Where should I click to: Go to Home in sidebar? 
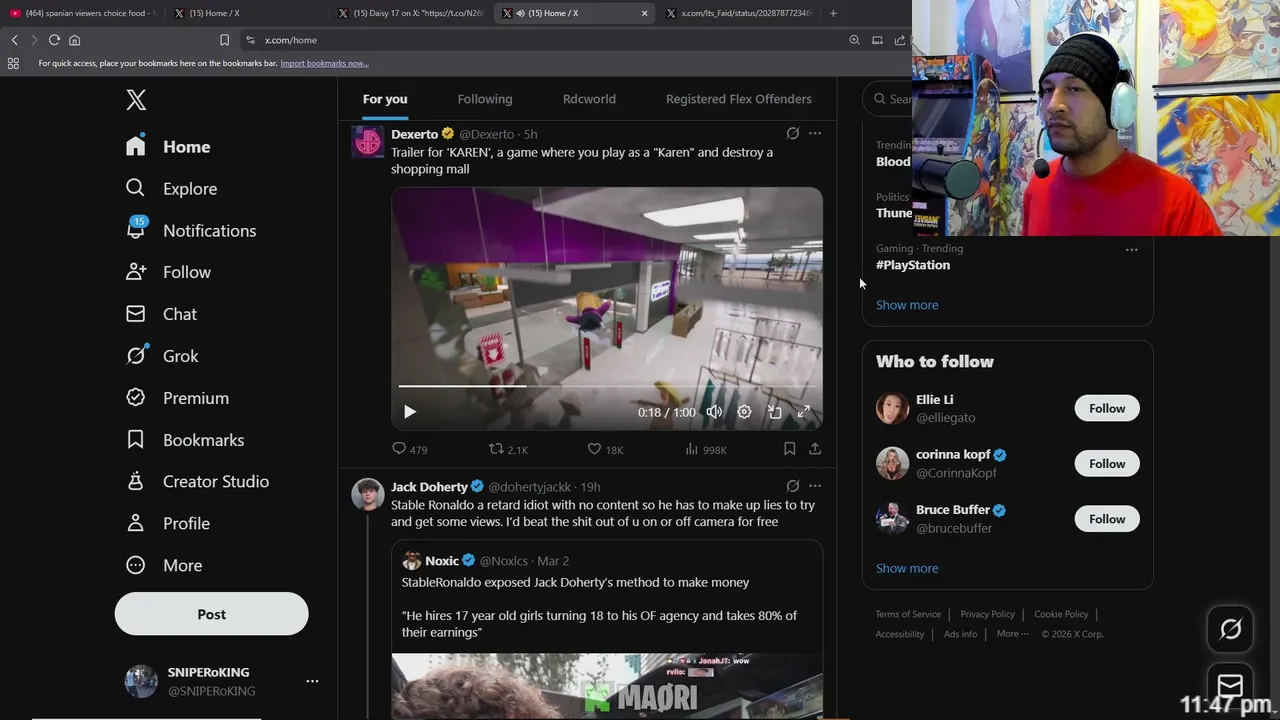pyautogui.click(x=168, y=146)
